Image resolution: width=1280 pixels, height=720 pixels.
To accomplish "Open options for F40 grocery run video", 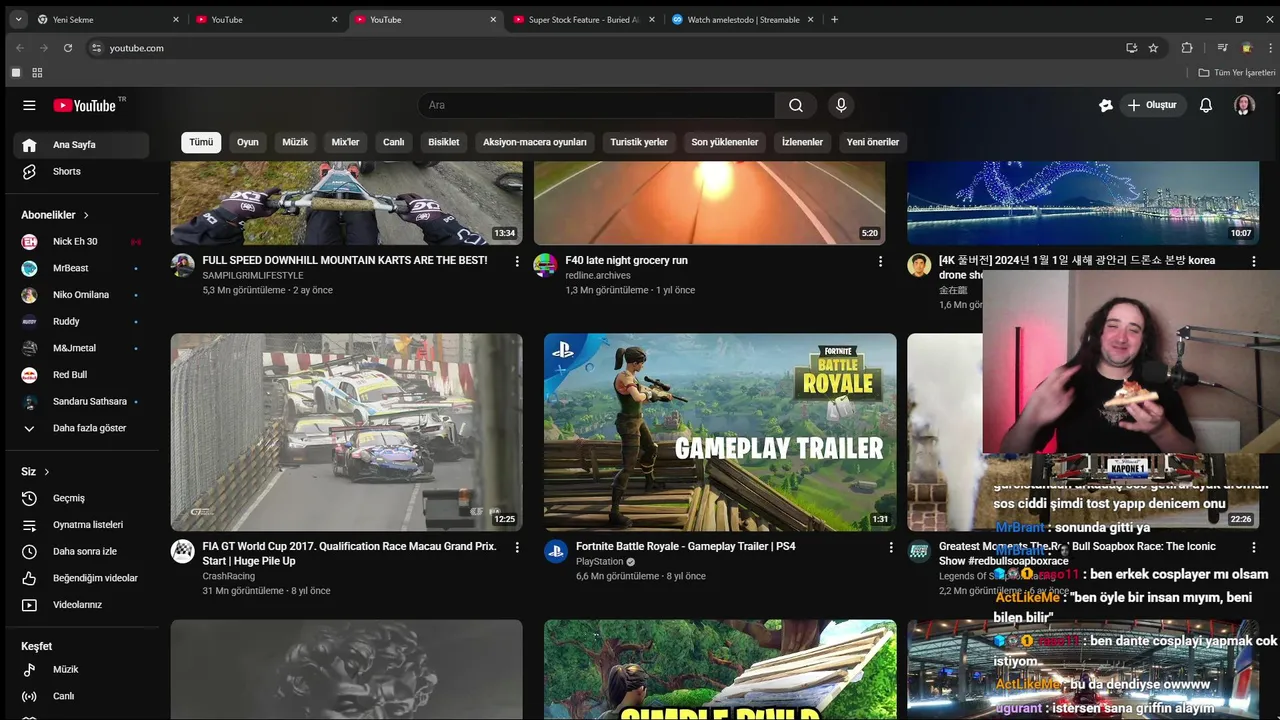I will coord(880,261).
